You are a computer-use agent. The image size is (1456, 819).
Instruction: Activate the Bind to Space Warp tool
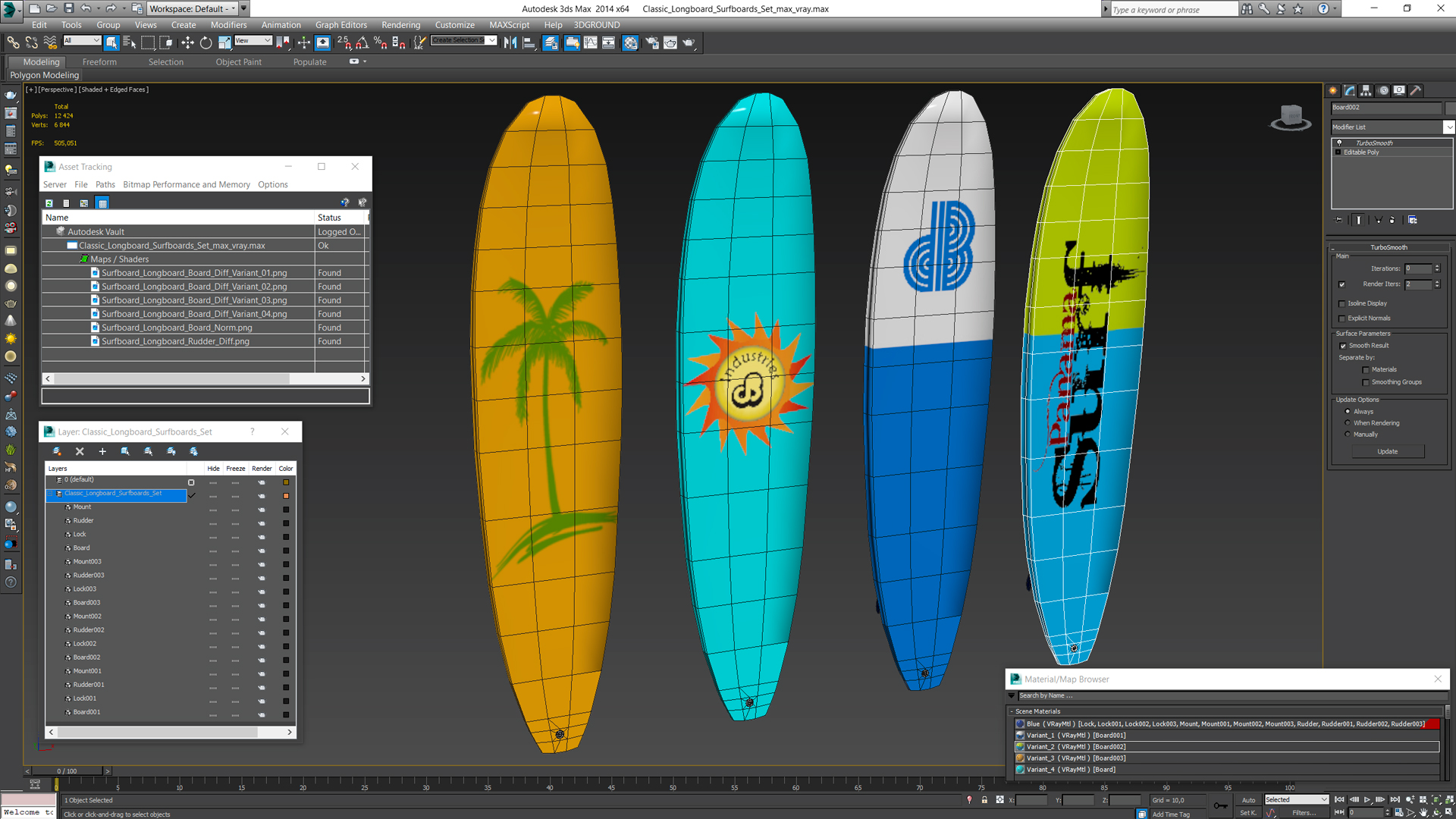[49, 42]
